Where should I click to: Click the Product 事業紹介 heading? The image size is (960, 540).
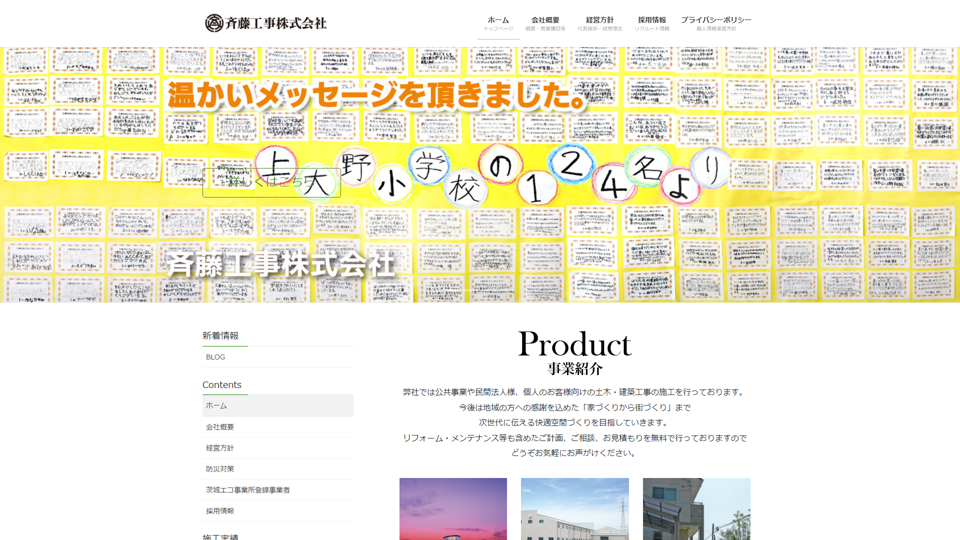[575, 353]
